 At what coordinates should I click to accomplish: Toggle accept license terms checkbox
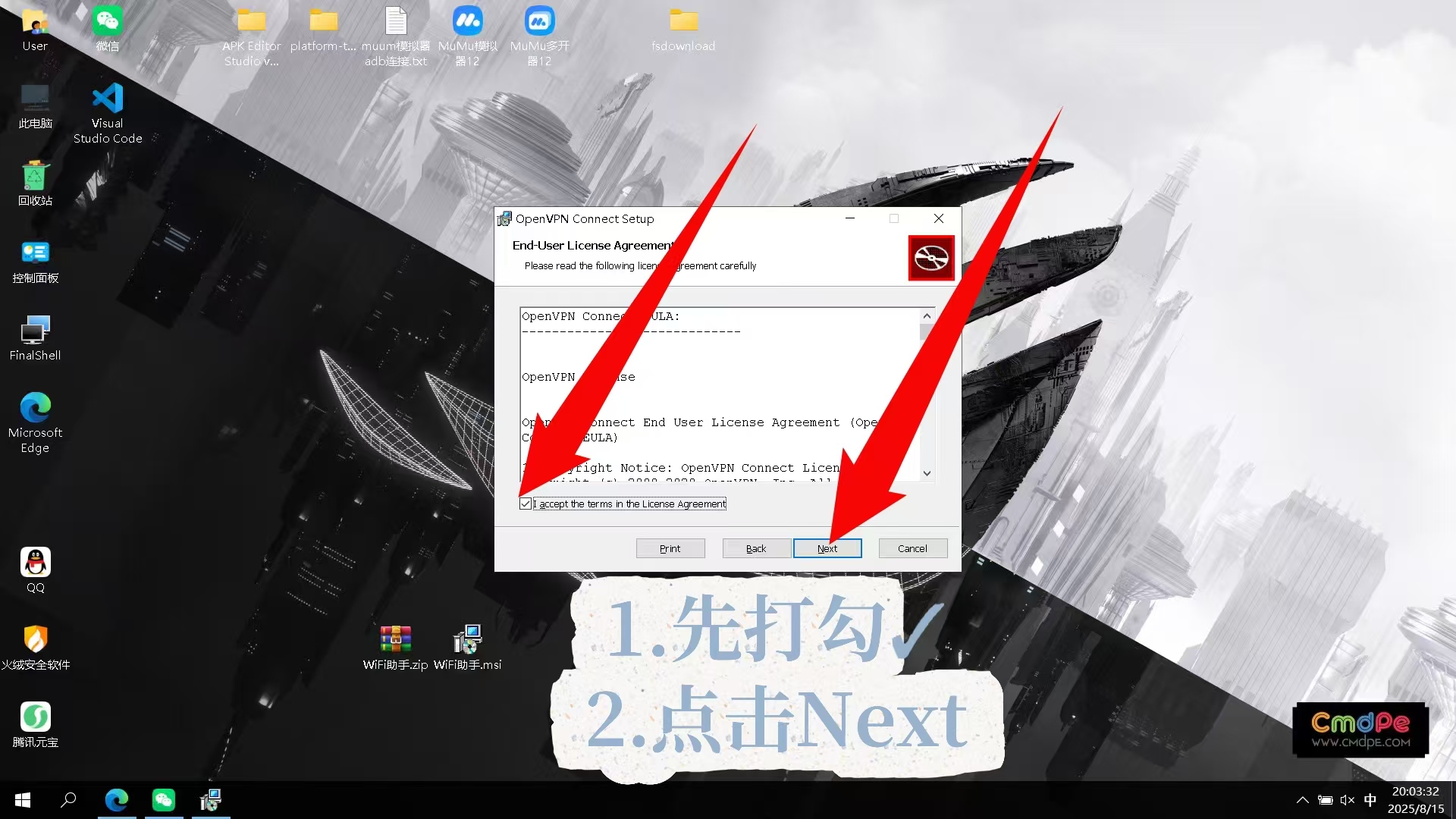click(x=526, y=504)
